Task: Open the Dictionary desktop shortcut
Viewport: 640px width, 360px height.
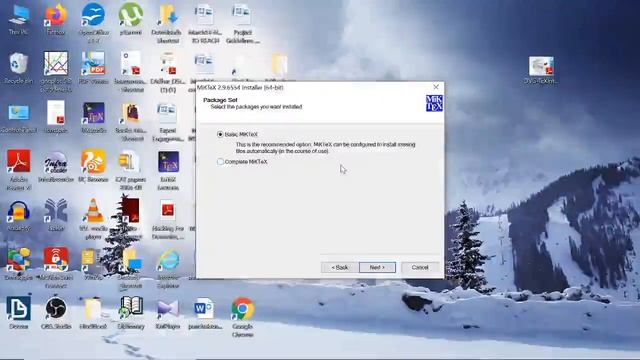Action: point(131,313)
